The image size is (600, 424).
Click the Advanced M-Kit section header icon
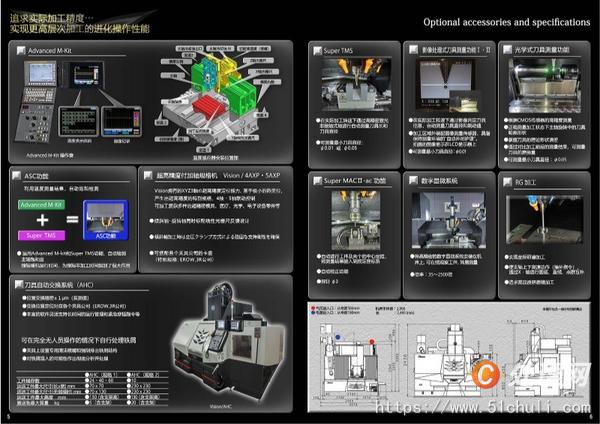[21, 50]
